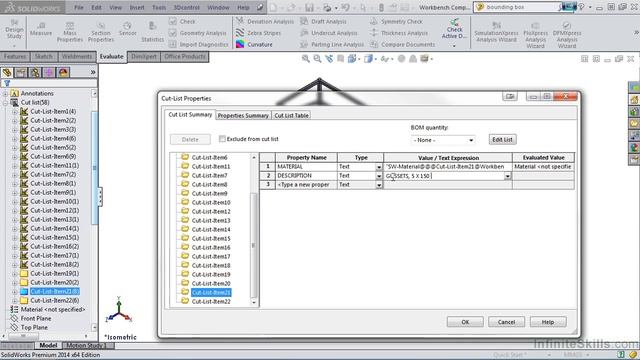
Task: Open Undercut Analysis
Action: pyautogui.click(x=329, y=33)
